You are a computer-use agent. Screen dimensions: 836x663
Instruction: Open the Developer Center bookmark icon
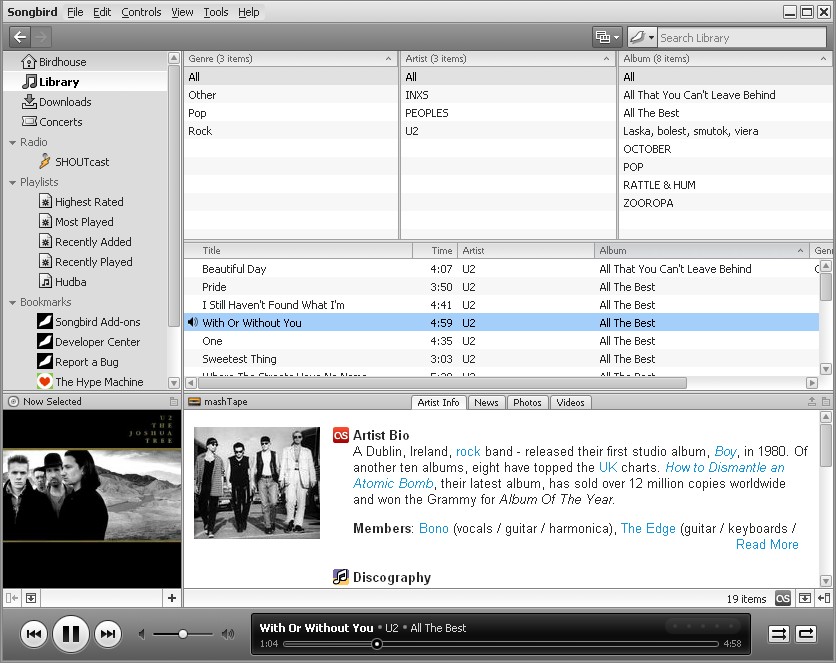click(x=45, y=342)
